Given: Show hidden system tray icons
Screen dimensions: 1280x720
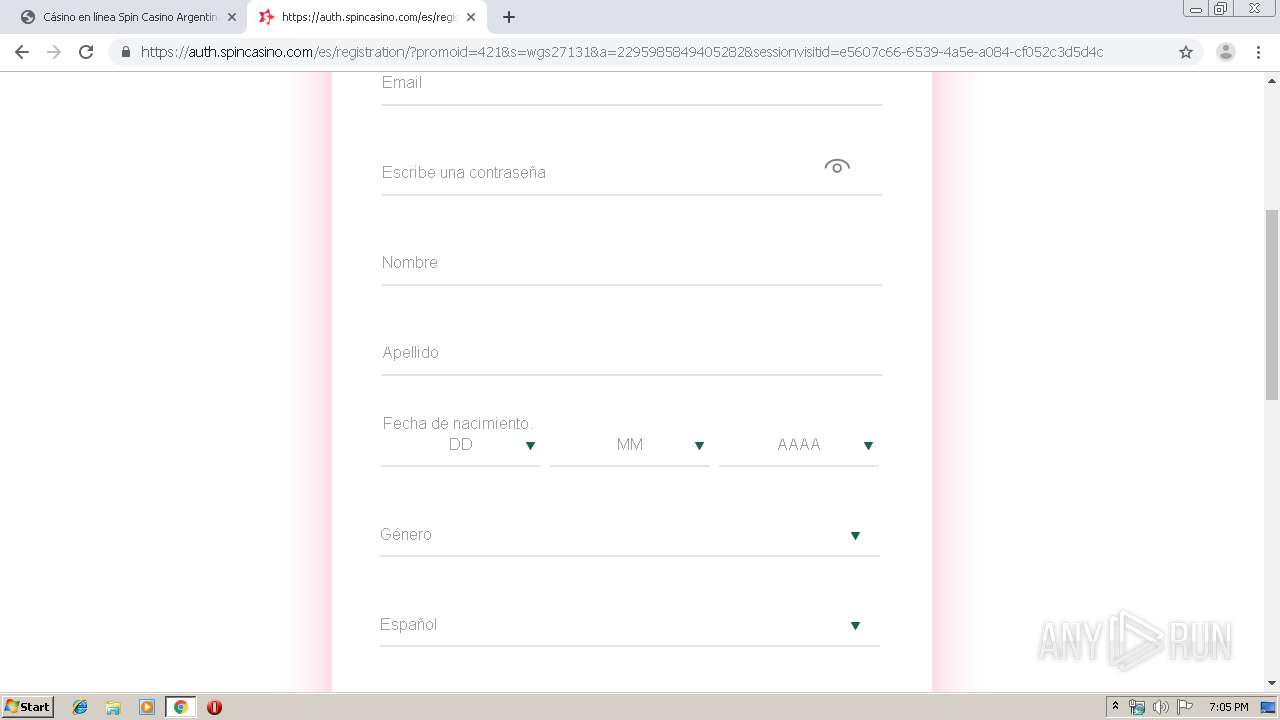Looking at the screenshot, I should click(1115, 707).
